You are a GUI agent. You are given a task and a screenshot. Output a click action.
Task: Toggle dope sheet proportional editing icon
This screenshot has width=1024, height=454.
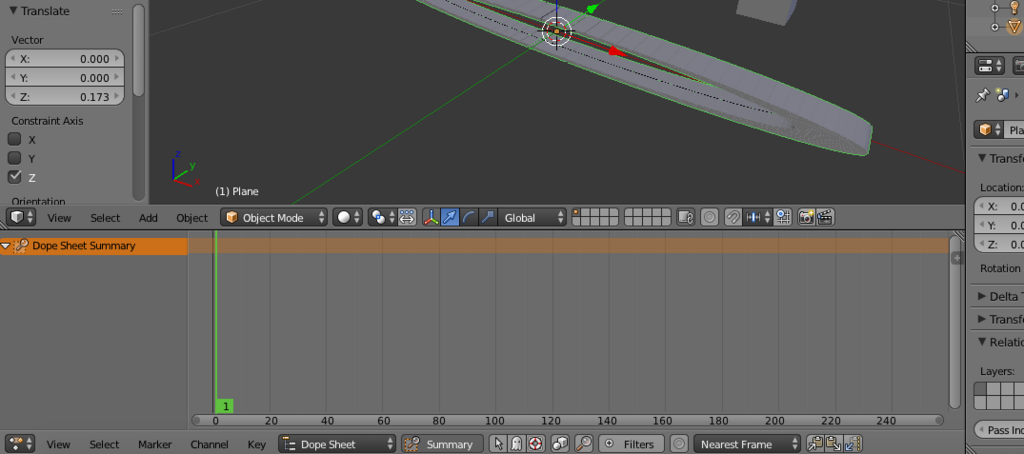(x=679, y=444)
